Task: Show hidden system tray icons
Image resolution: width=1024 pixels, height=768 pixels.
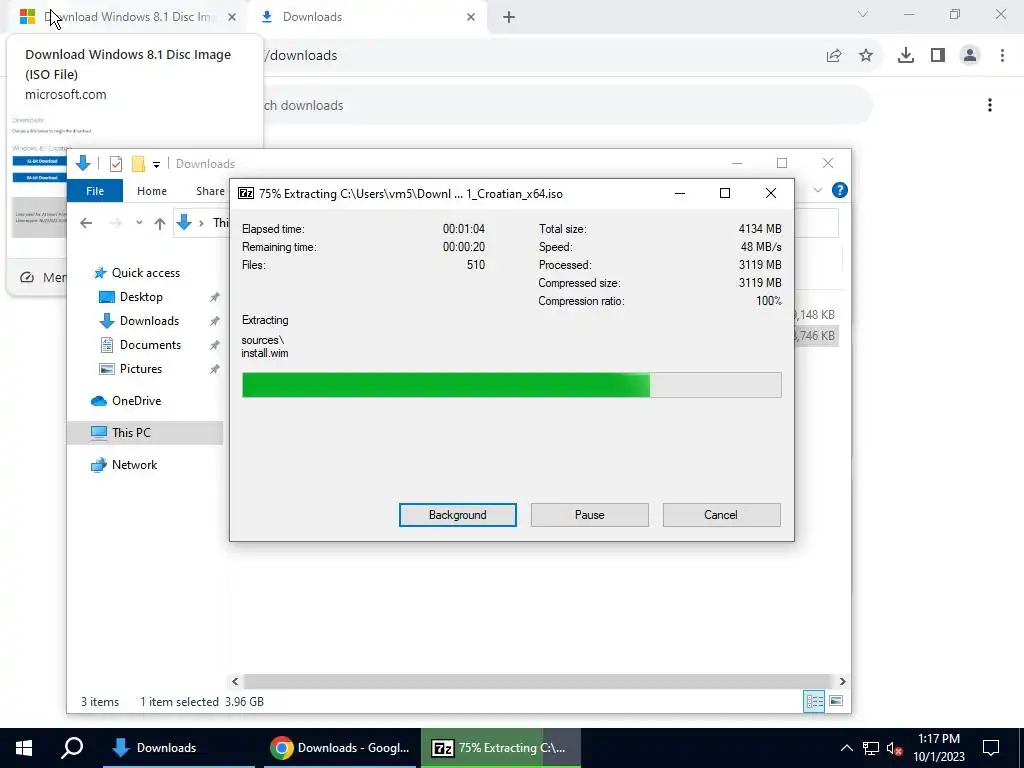Action: [846, 748]
